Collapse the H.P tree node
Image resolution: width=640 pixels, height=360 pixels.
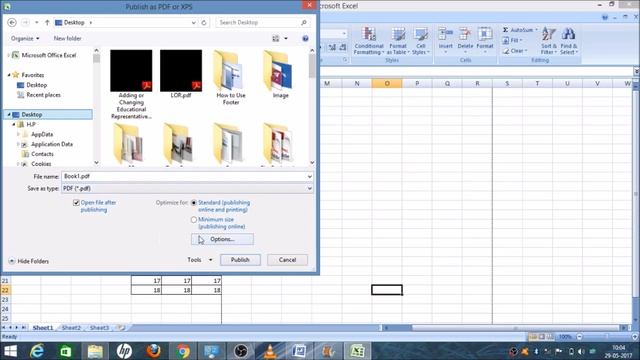tap(14, 124)
